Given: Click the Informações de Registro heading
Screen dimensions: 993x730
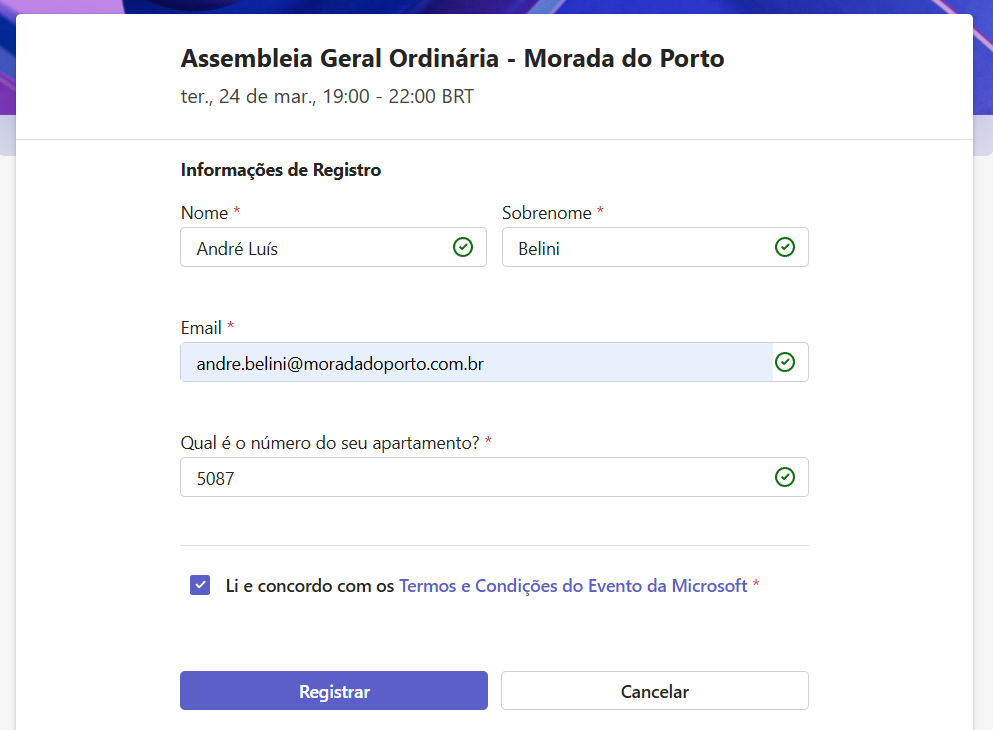Looking at the screenshot, I should (281, 170).
